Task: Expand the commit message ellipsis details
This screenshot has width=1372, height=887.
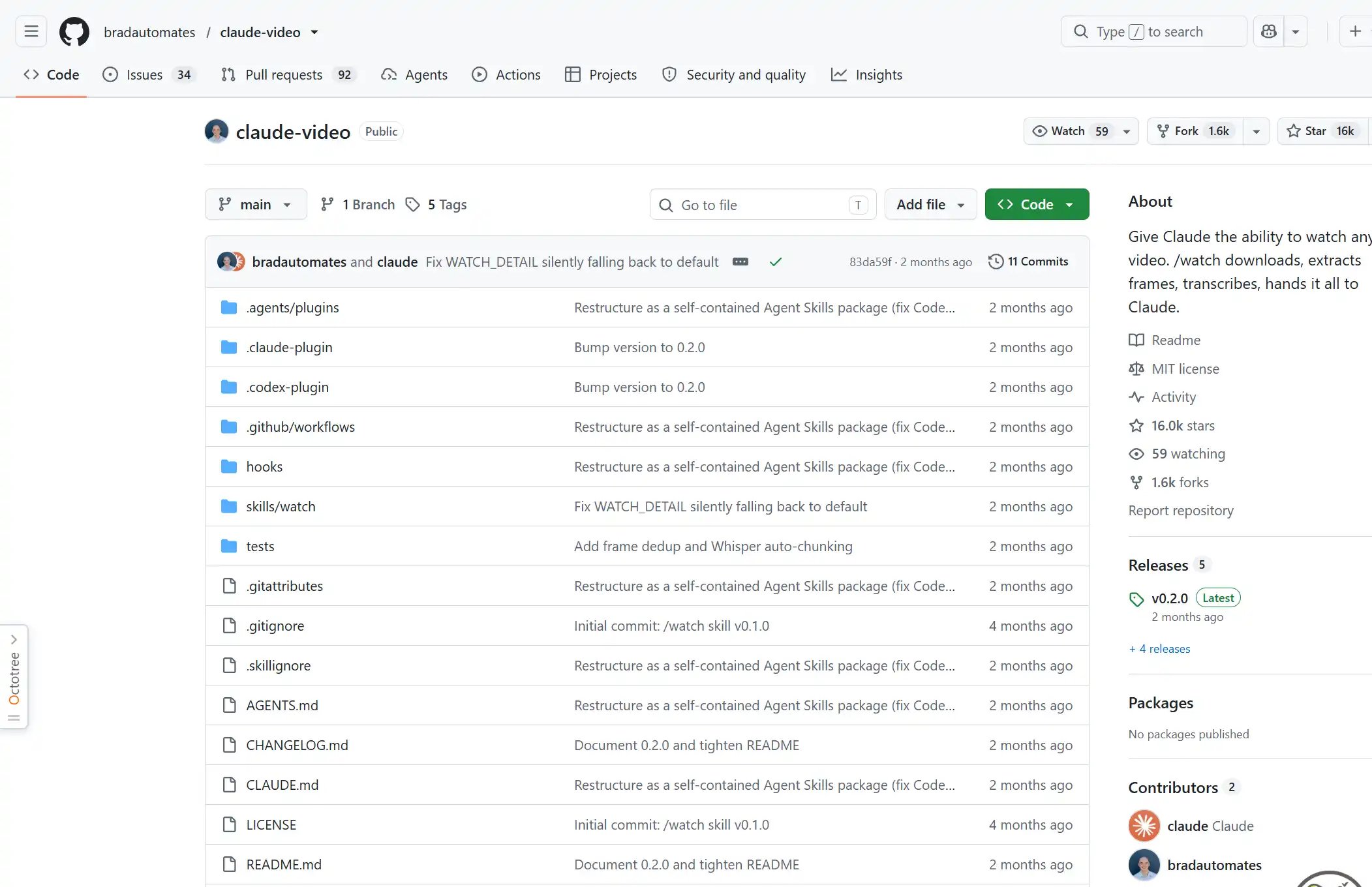Action: click(740, 262)
